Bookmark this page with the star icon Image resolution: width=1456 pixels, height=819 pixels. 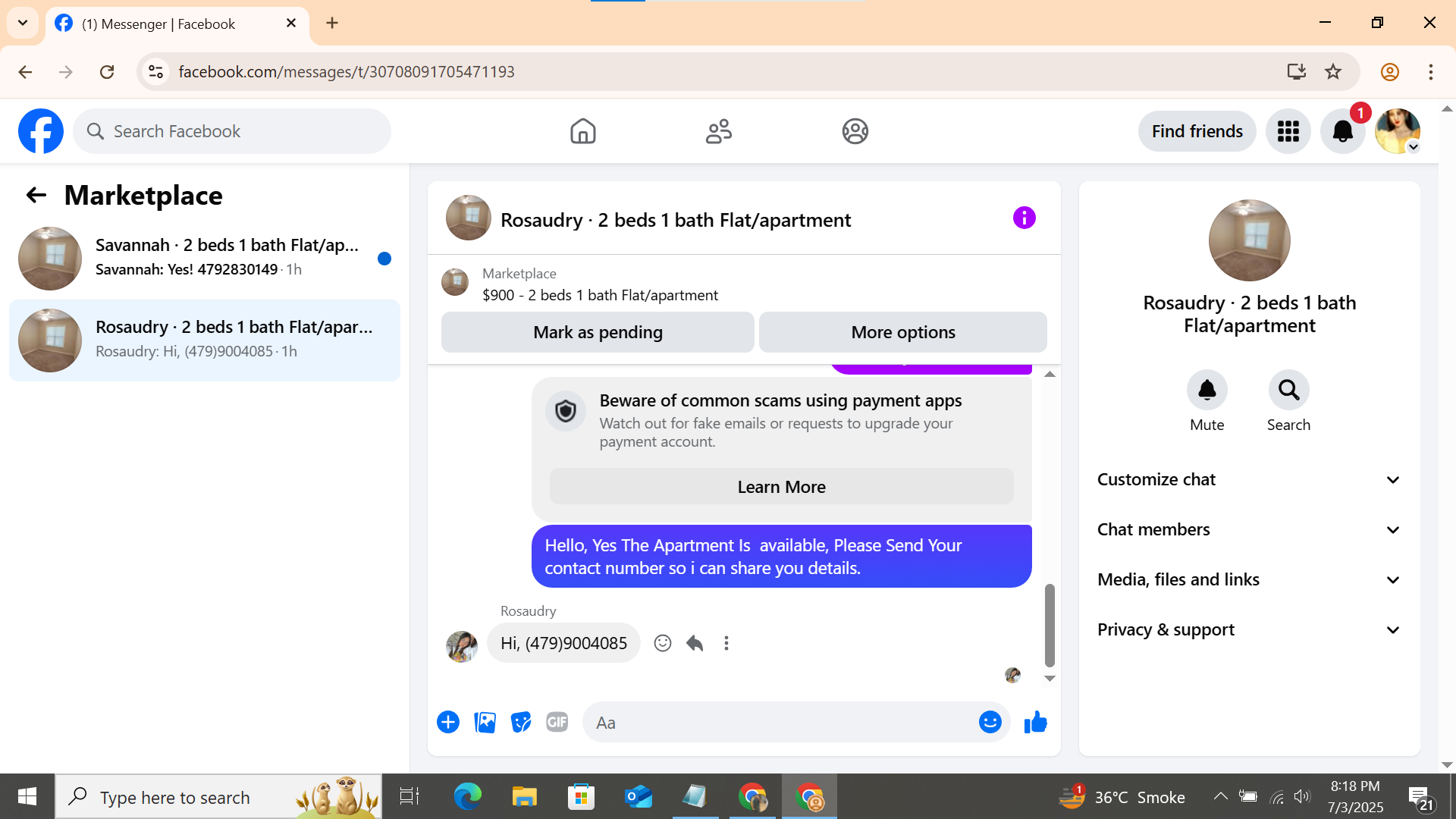(x=1333, y=72)
